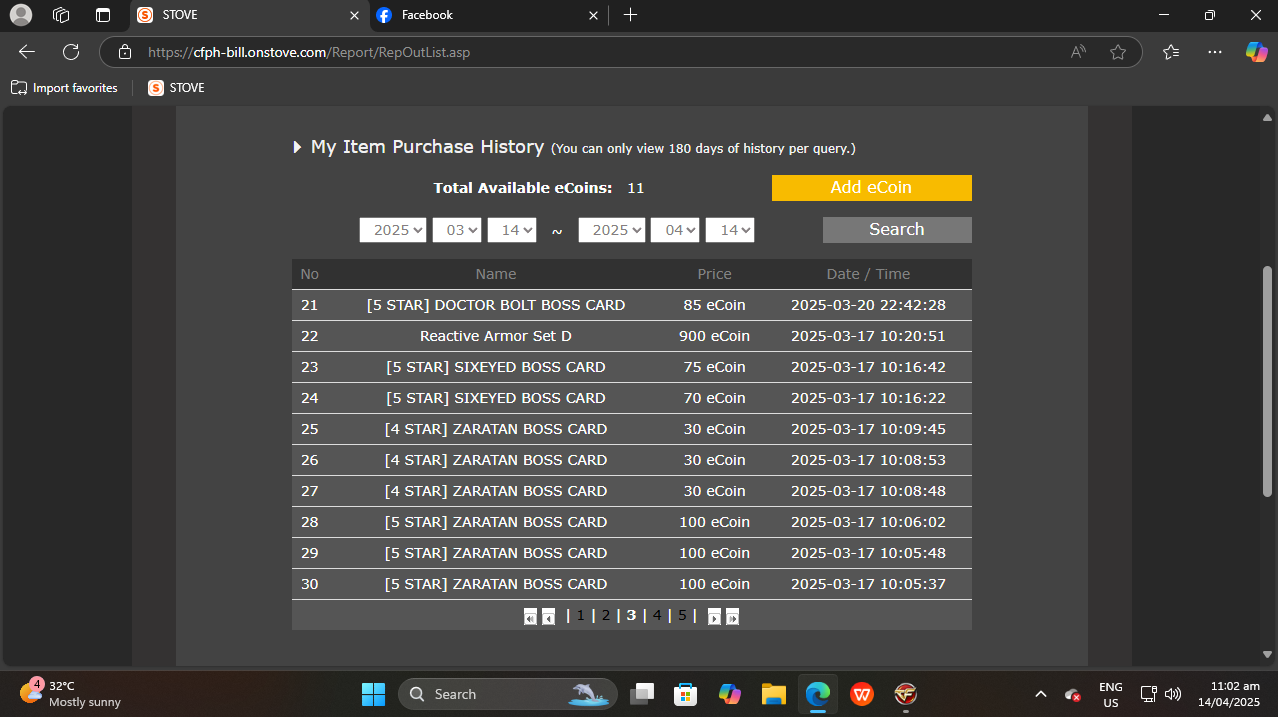Click the back navigation arrow

[x=27, y=52]
